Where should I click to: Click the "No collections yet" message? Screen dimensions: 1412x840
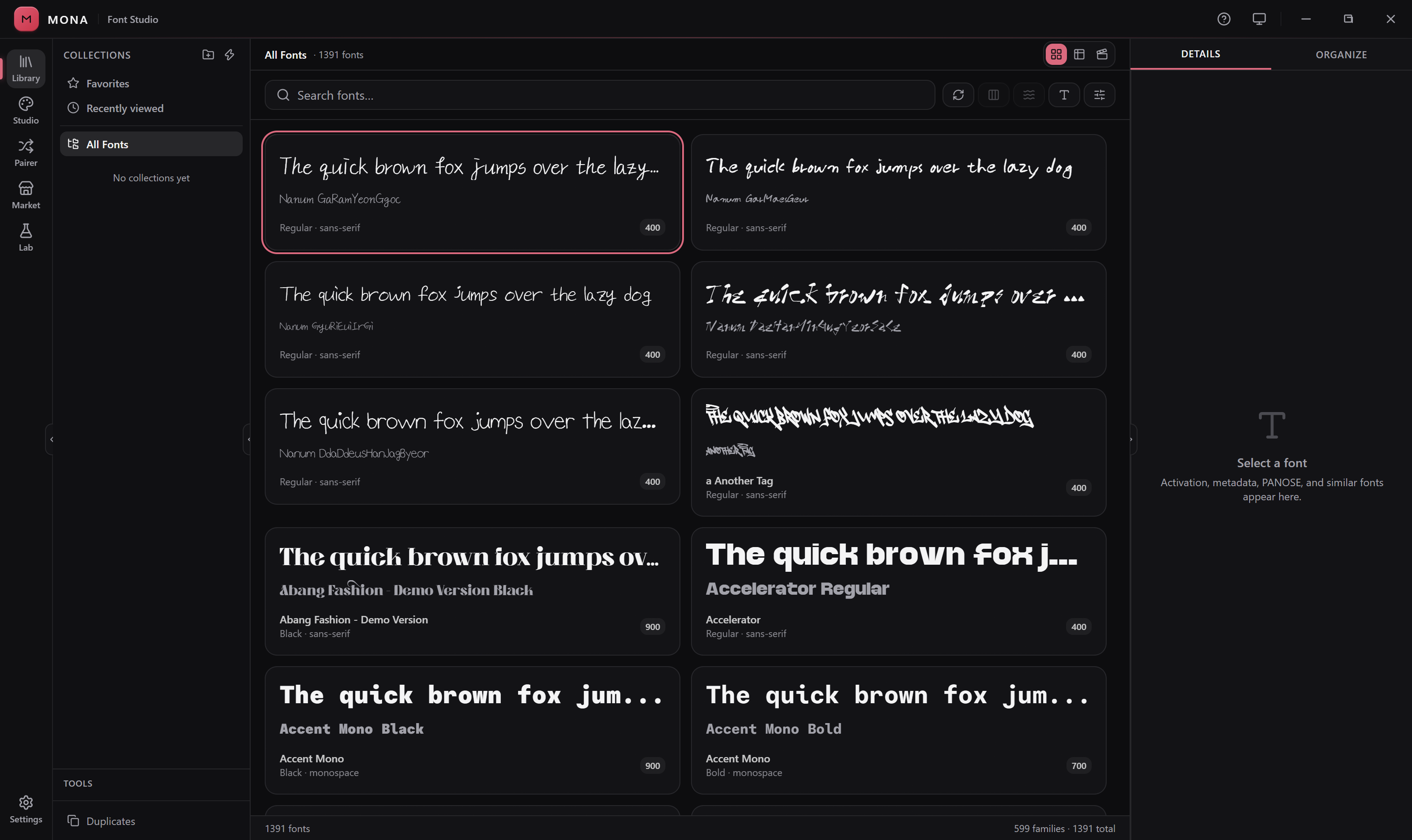151,178
